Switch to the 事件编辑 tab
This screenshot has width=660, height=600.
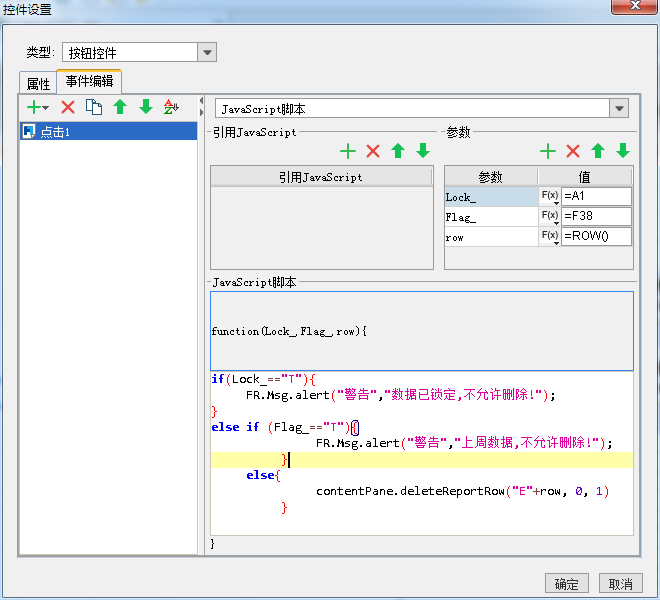click(89, 81)
